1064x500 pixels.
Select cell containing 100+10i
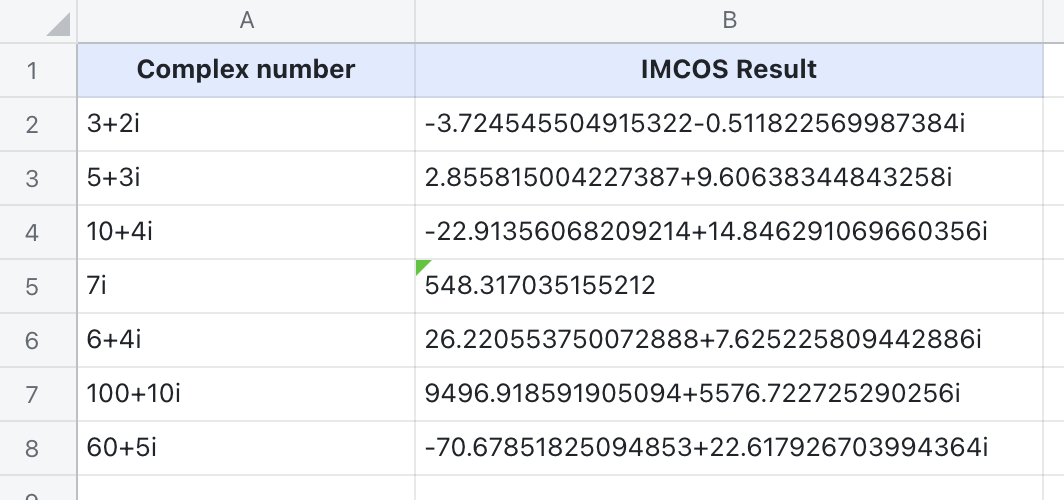pyautogui.click(x=246, y=394)
